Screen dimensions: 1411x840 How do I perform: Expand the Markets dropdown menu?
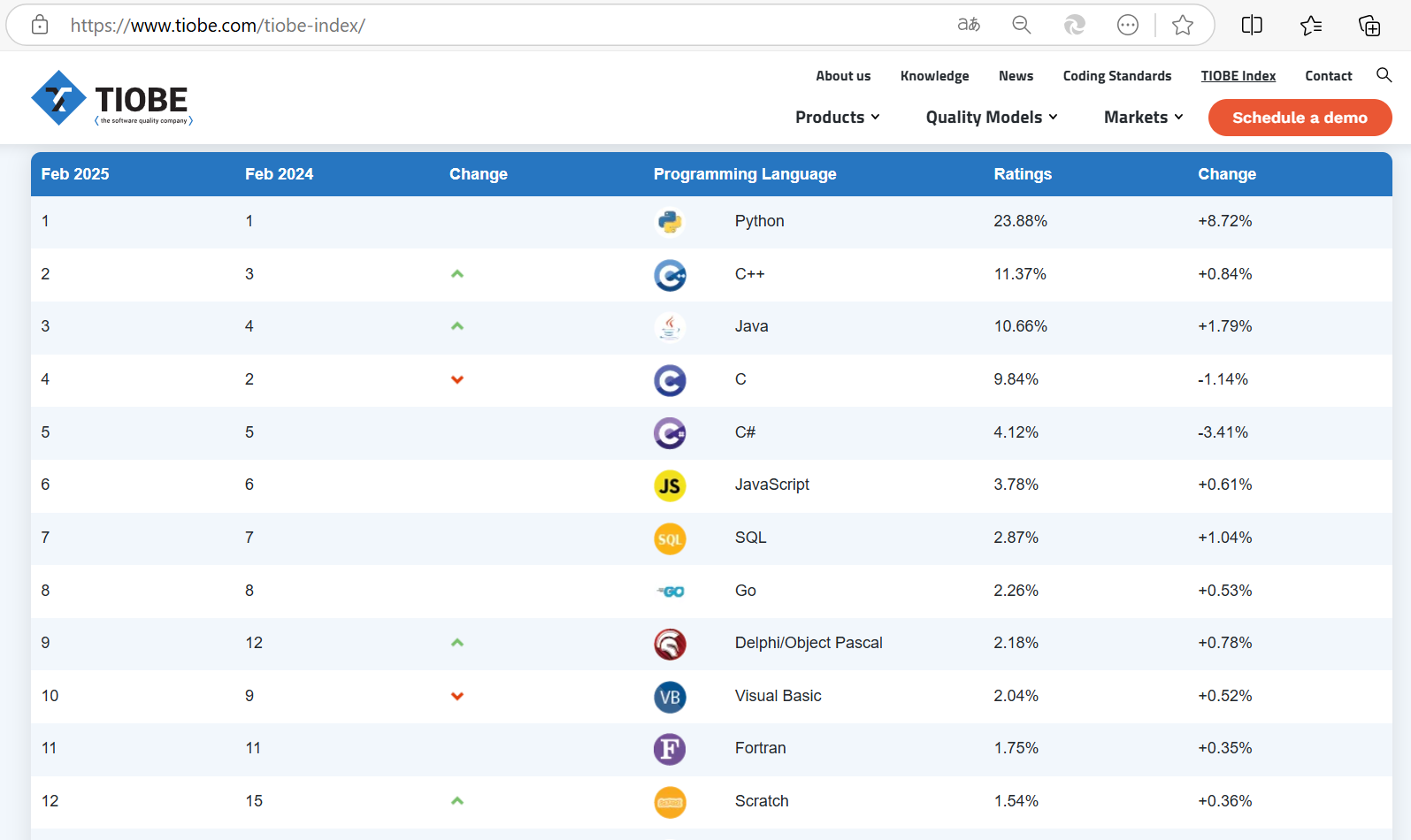click(x=1144, y=117)
